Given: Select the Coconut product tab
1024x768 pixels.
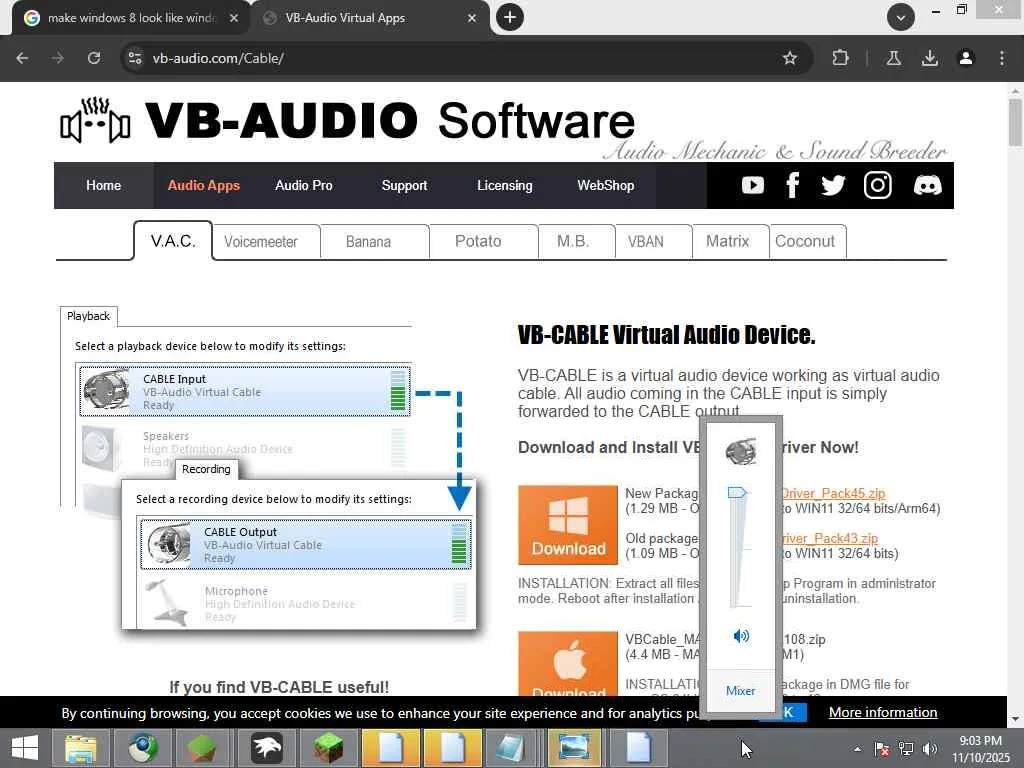Looking at the screenshot, I should (x=808, y=242).
